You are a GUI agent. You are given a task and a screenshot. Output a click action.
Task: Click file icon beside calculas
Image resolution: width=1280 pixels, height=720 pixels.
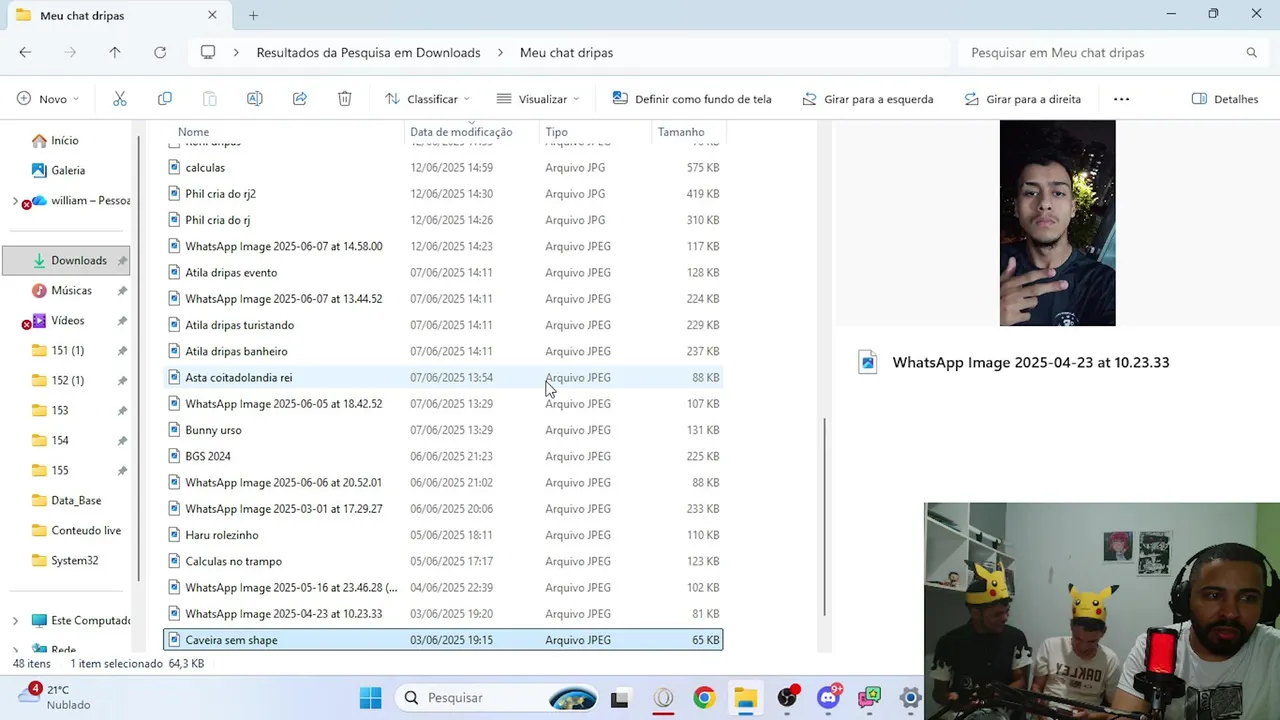(174, 167)
